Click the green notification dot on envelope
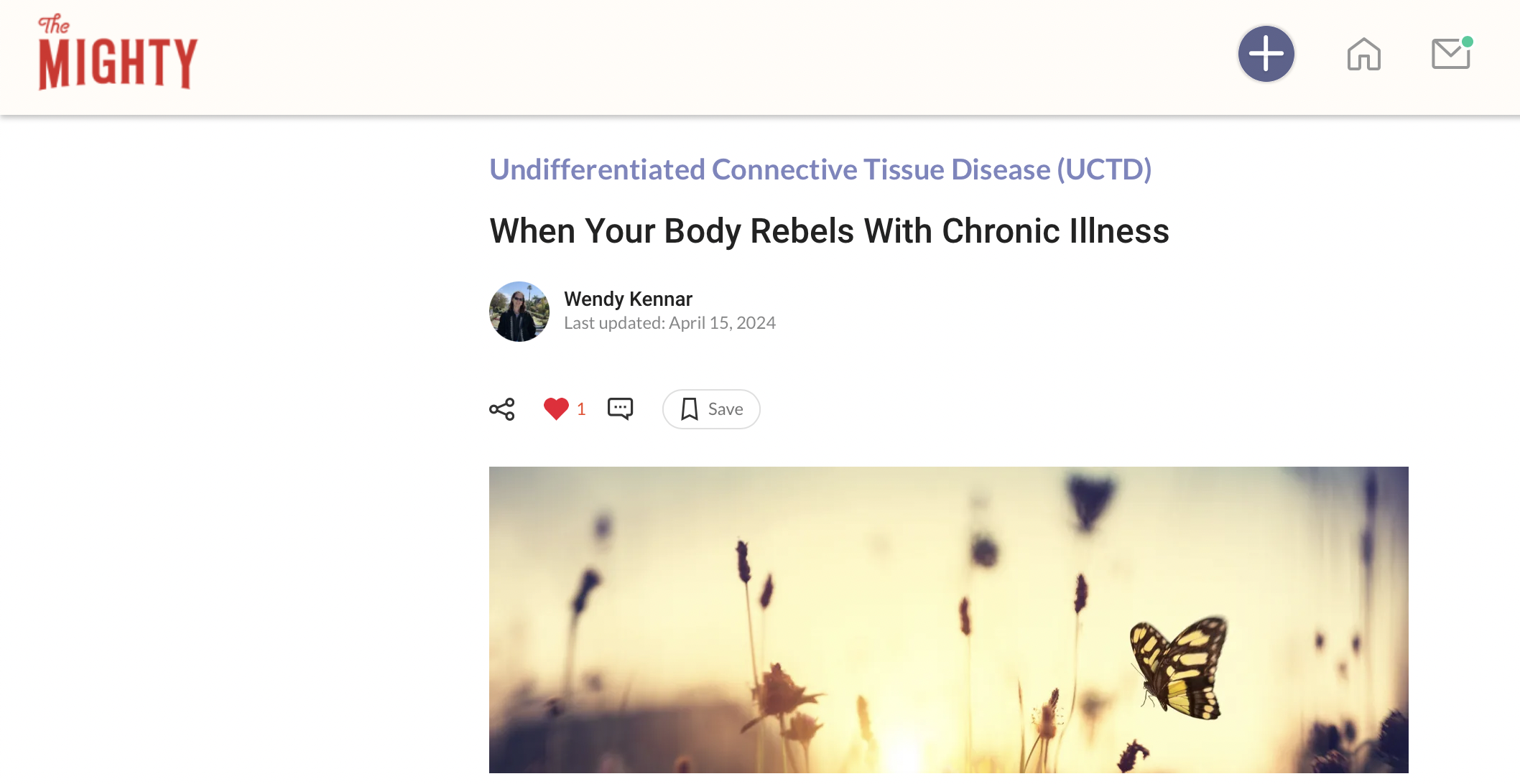 tap(1468, 42)
